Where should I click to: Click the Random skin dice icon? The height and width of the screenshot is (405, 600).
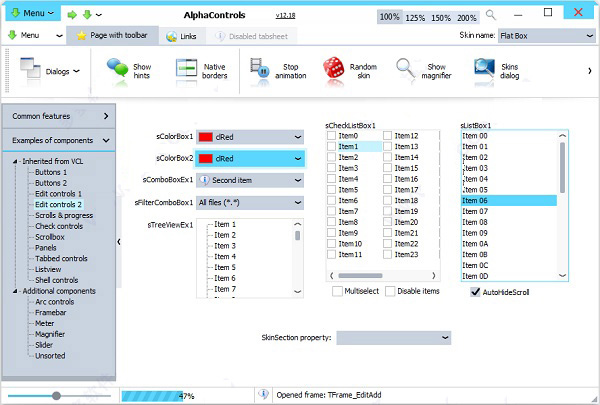(333, 67)
